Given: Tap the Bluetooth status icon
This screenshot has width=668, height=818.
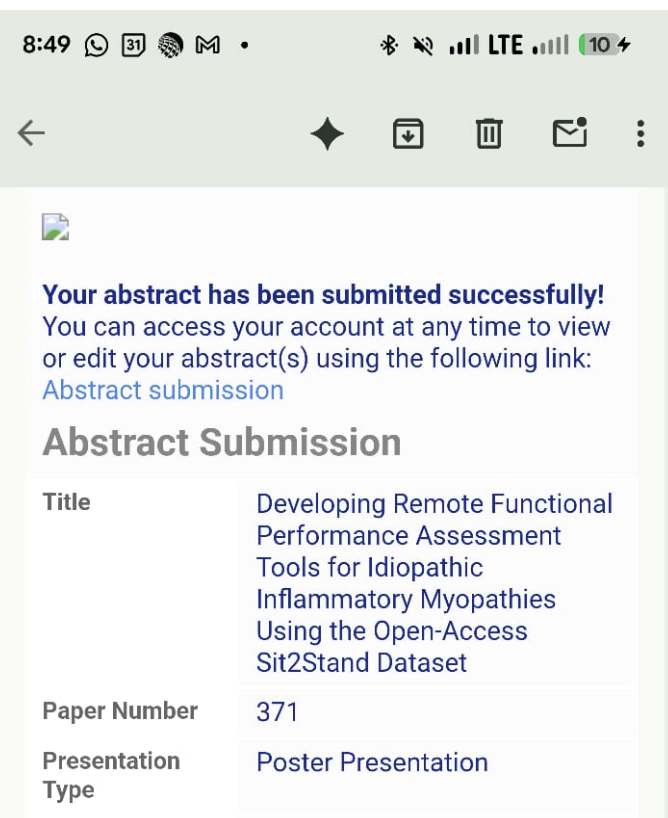Looking at the screenshot, I should click(x=388, y=45).
